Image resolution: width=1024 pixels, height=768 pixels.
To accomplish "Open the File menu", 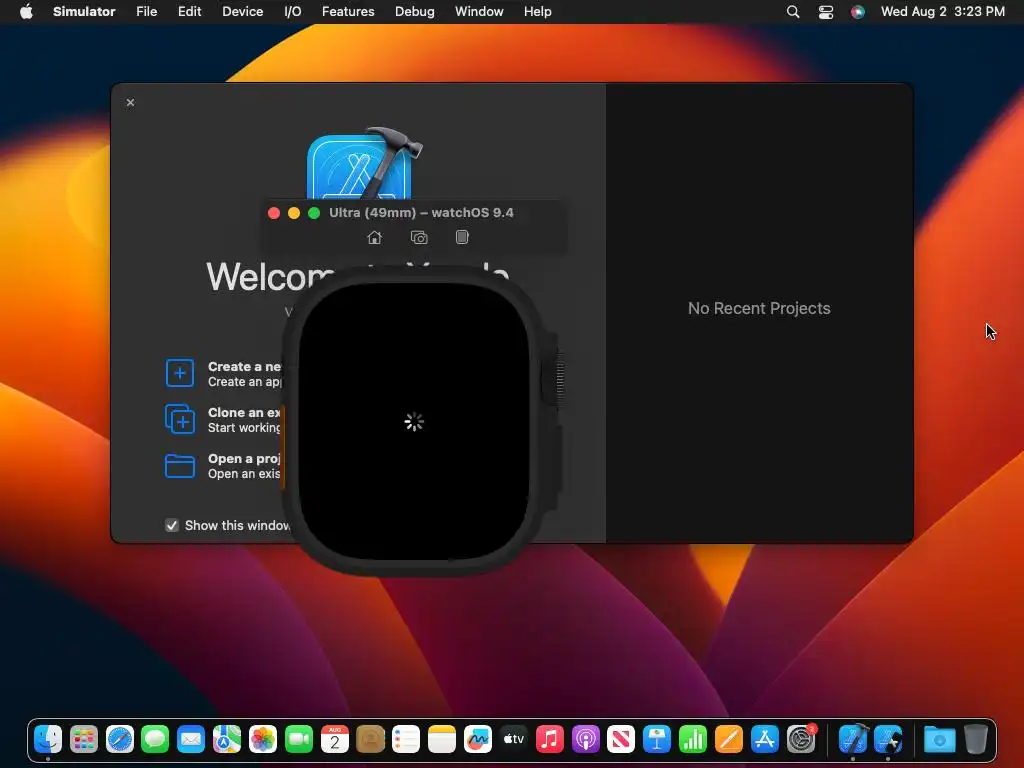I will [x=146, y=11].
